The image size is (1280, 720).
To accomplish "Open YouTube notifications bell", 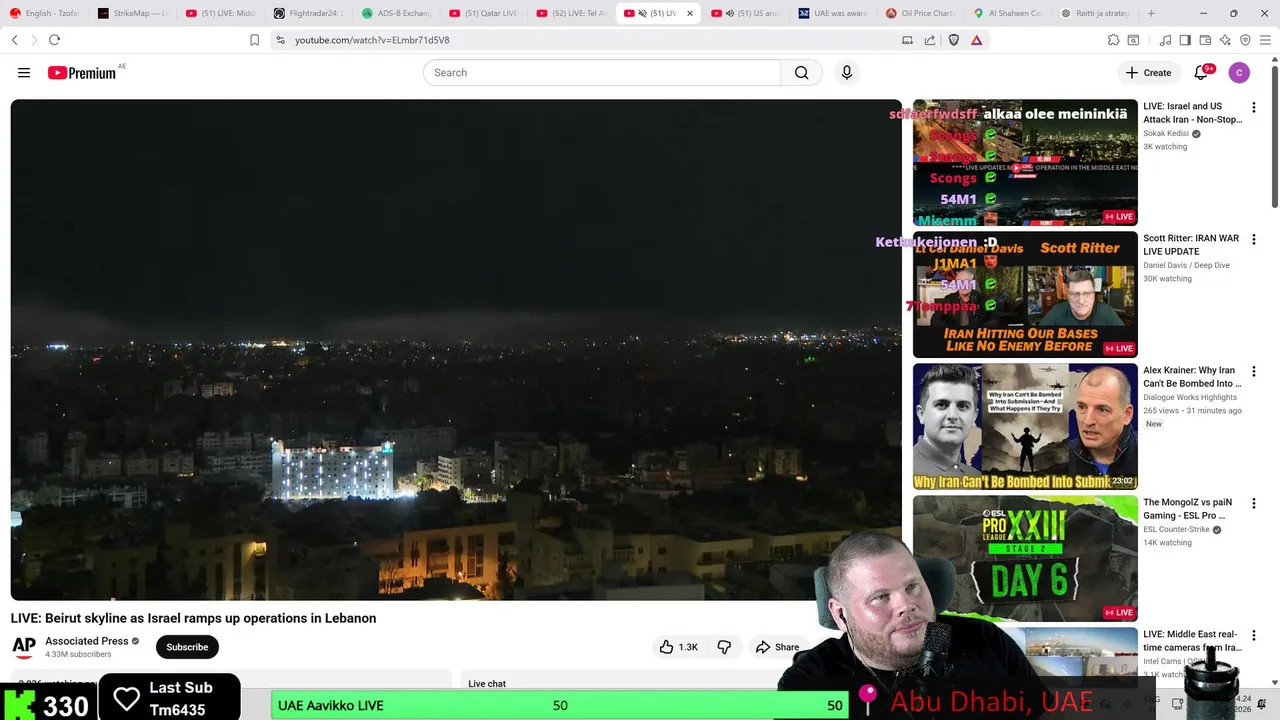I will pos(1202,73).
